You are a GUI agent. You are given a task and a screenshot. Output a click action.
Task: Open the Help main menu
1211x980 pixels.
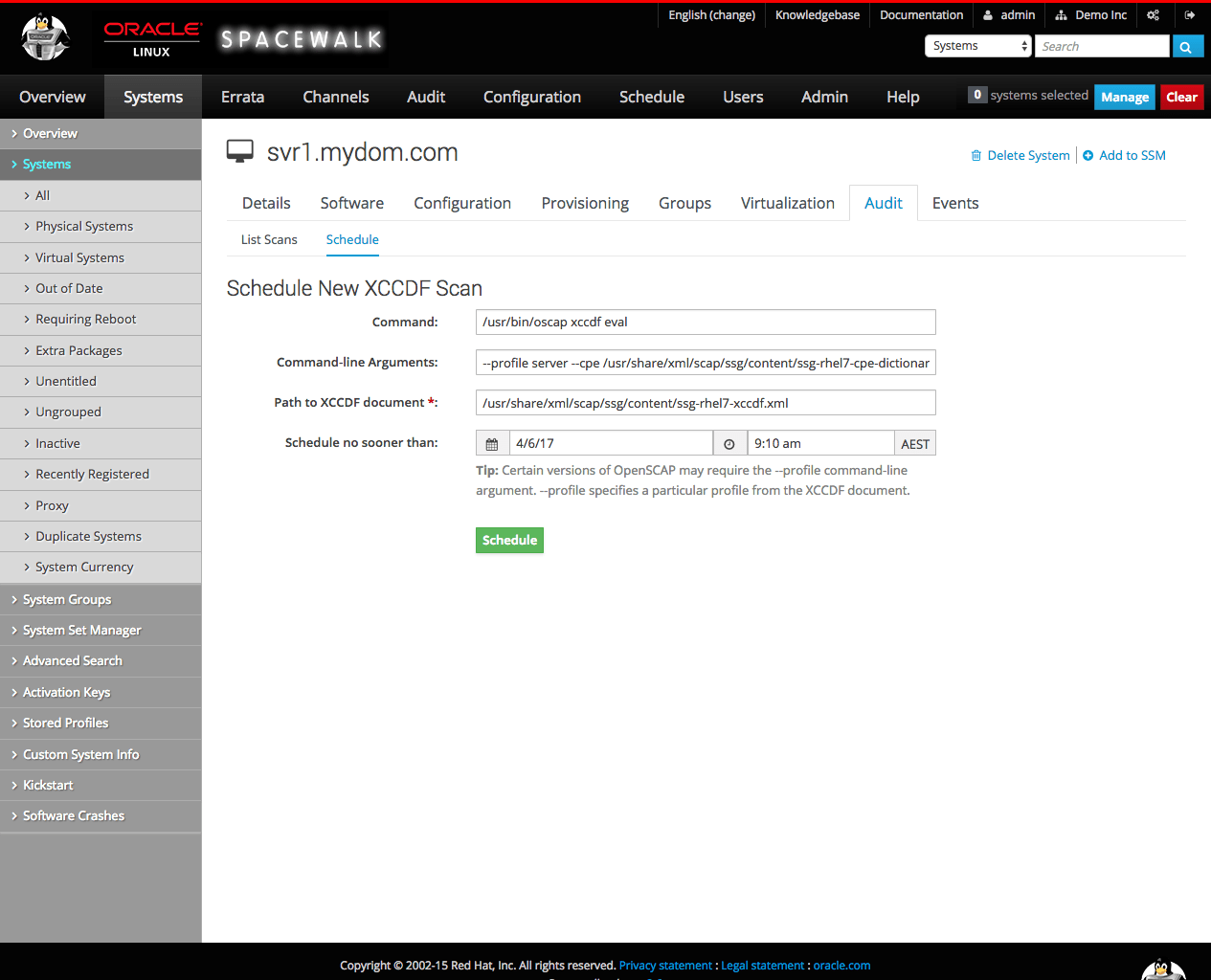click(x=903, y=97)
